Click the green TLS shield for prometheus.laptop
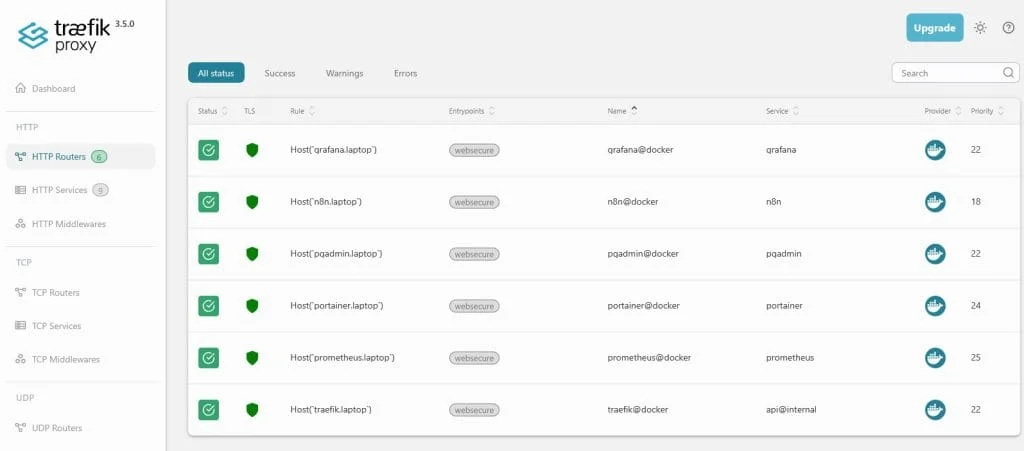Image resolution: width=1024 pixels, height=451 pixels. 252,357
